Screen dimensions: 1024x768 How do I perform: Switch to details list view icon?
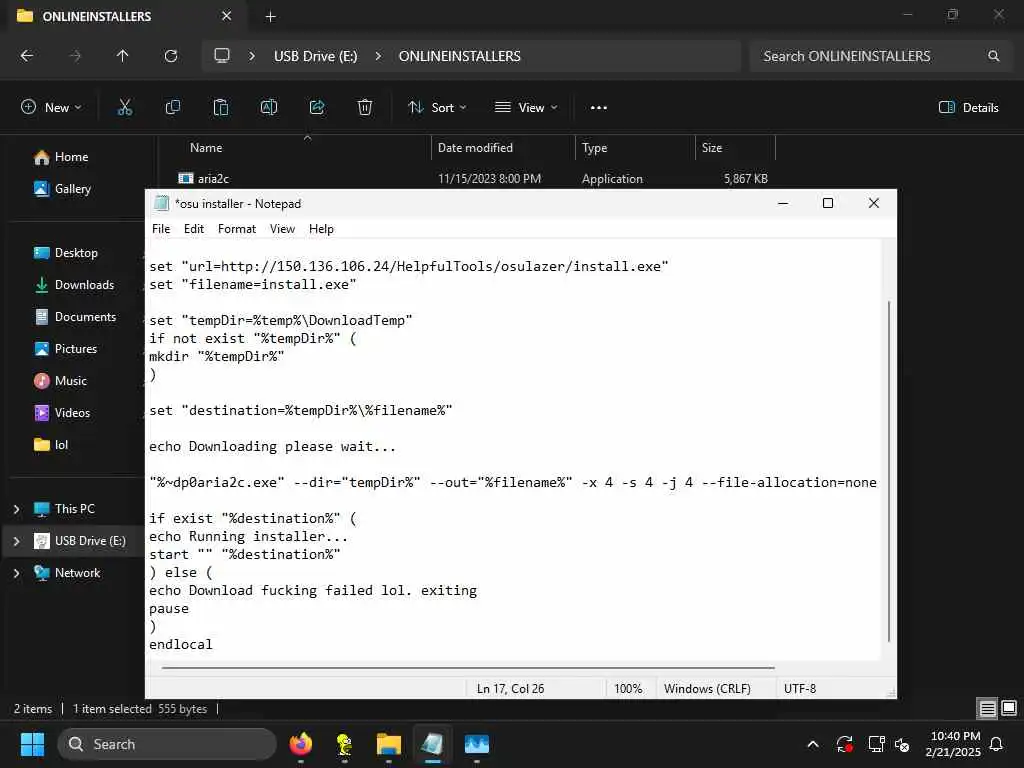[987, 708]
